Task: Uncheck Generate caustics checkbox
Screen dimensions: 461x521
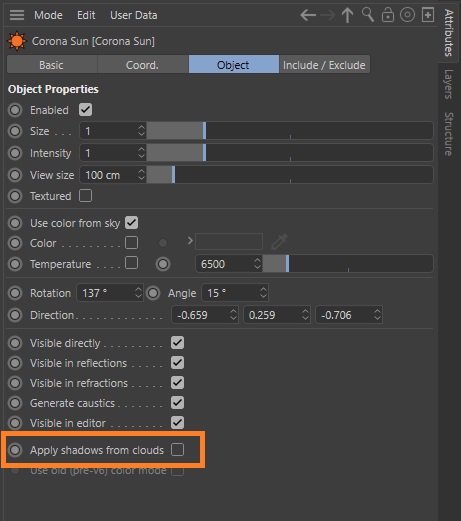Action: pyautogui.click(x=177, y=403)
